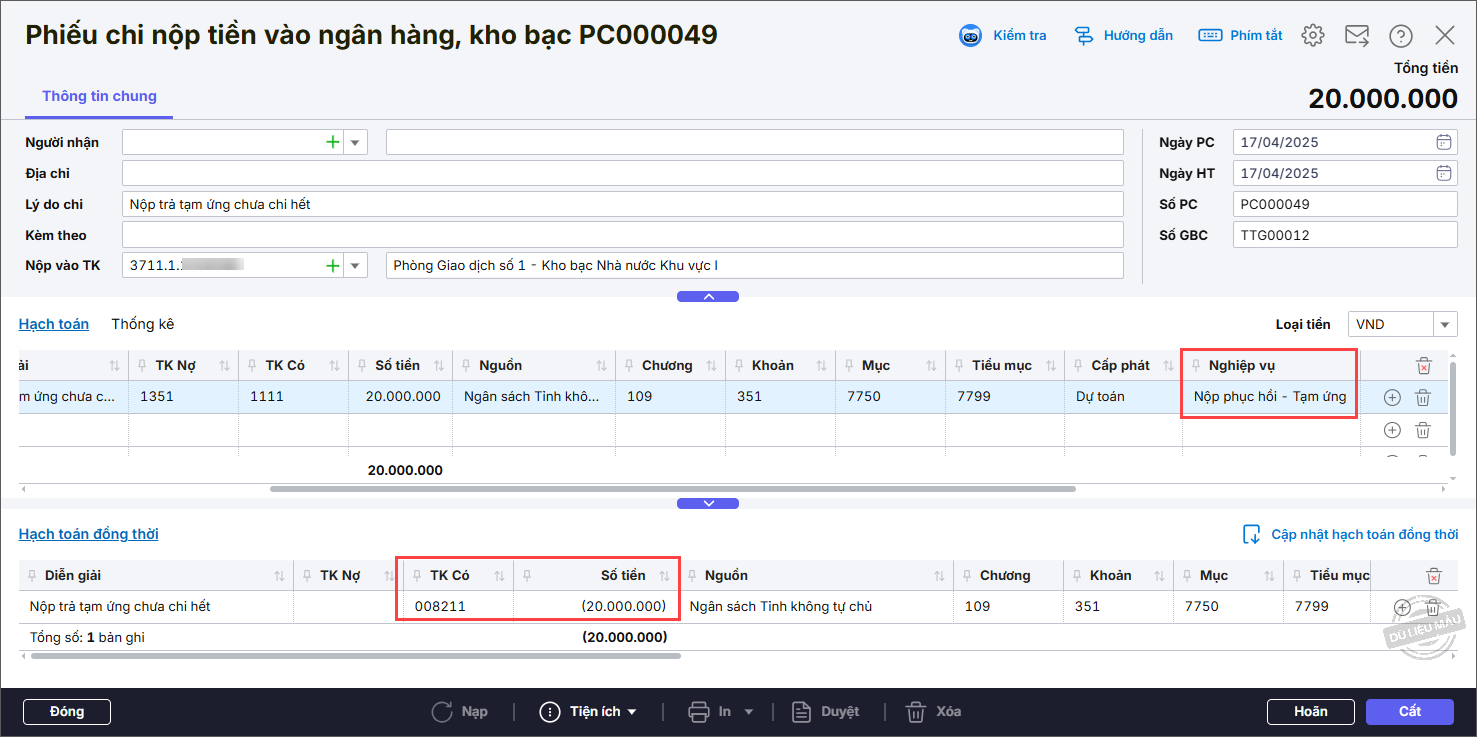This screenshot has width=1477, height=737.
Task: Click the Hạch toán horizontal scrollbar
Action: (672, 489)
